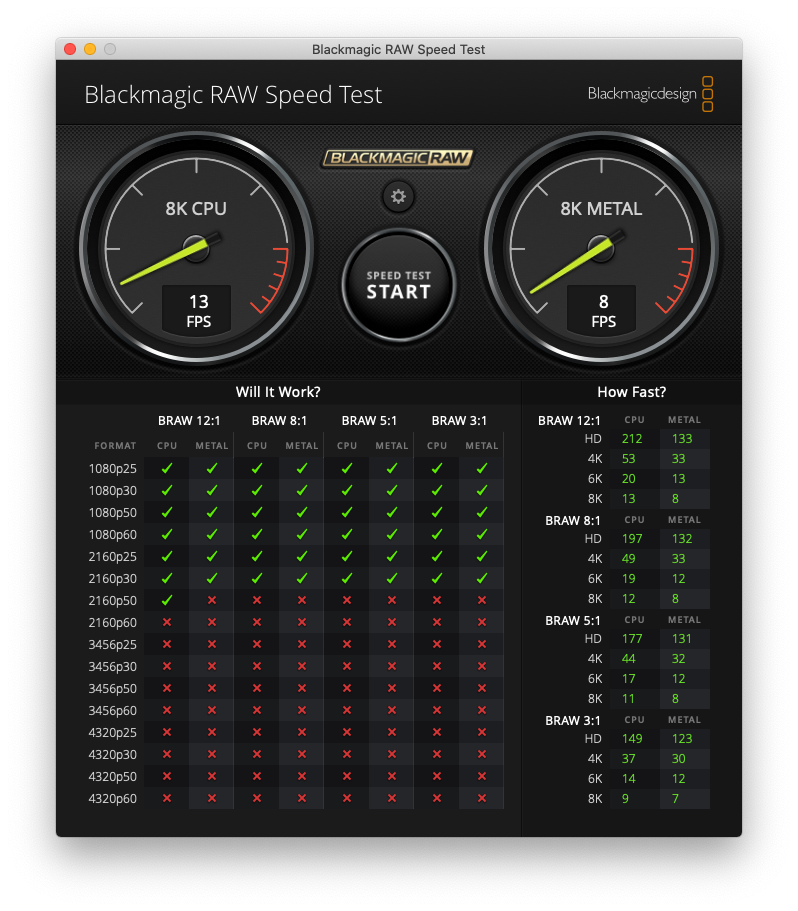Click the window title bar text

(x=398, y=50)
